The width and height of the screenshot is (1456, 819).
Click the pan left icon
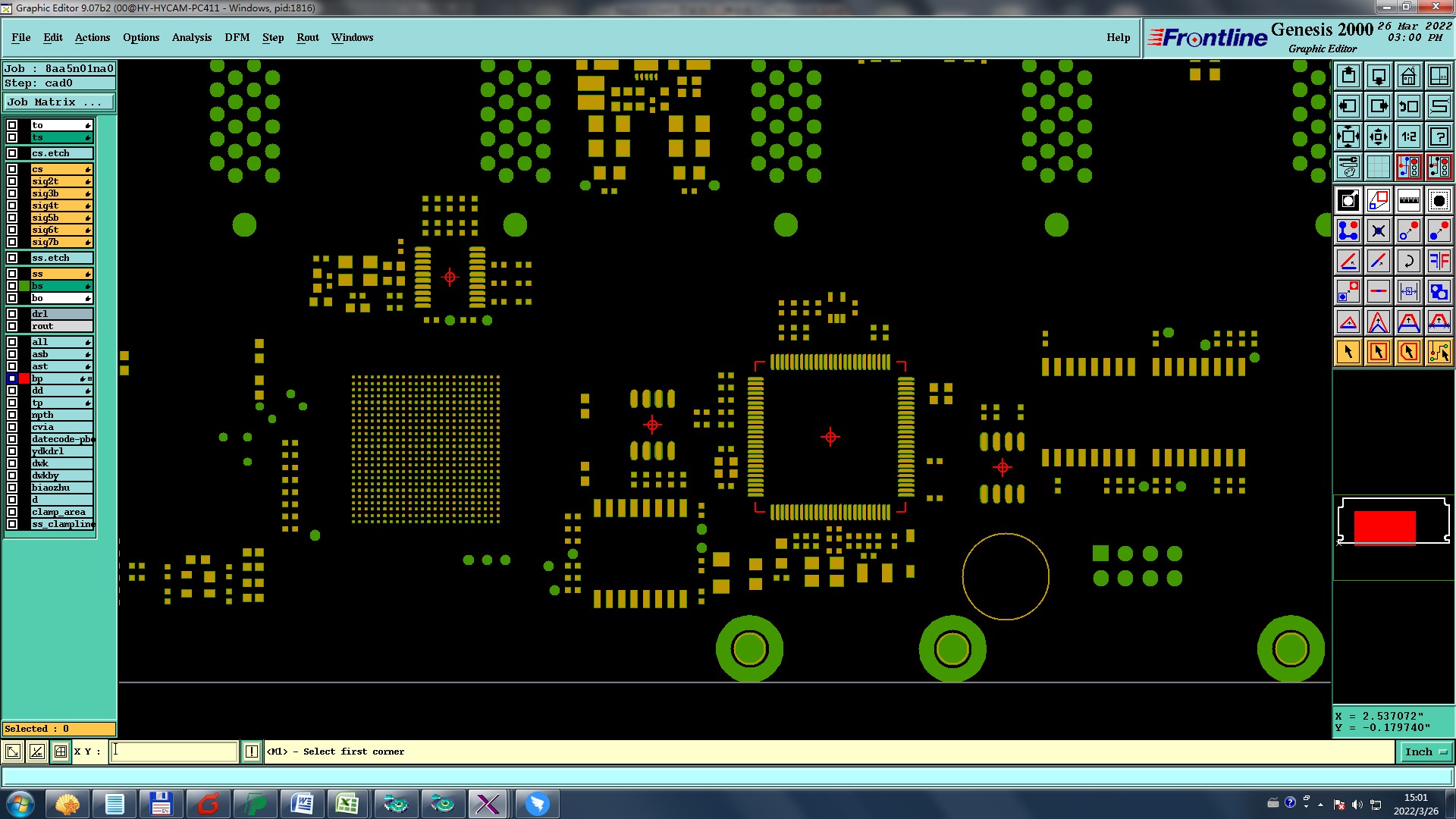(1348, 106)
